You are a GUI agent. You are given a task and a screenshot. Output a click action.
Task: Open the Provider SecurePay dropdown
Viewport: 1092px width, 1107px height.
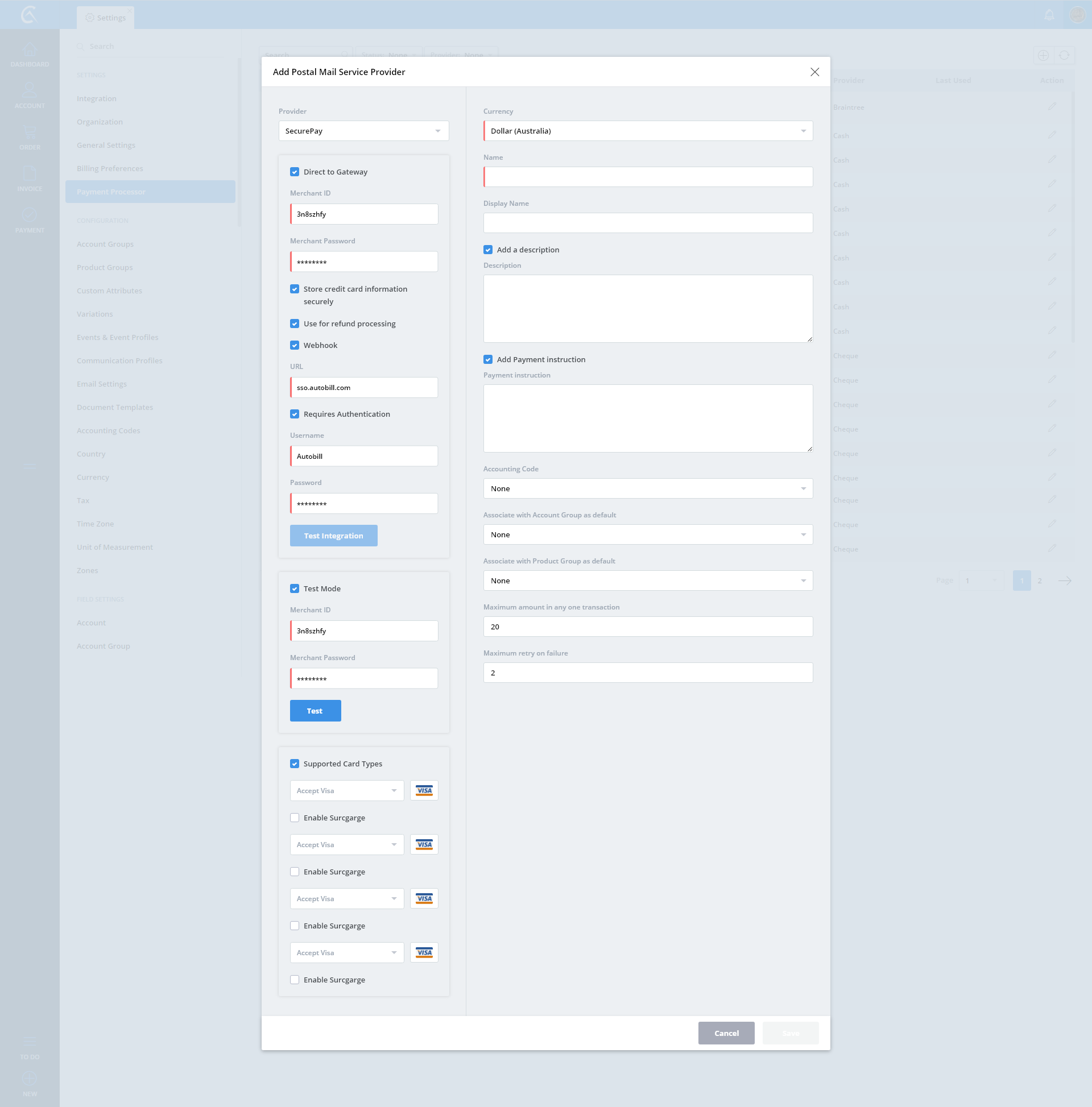point(363,131)
